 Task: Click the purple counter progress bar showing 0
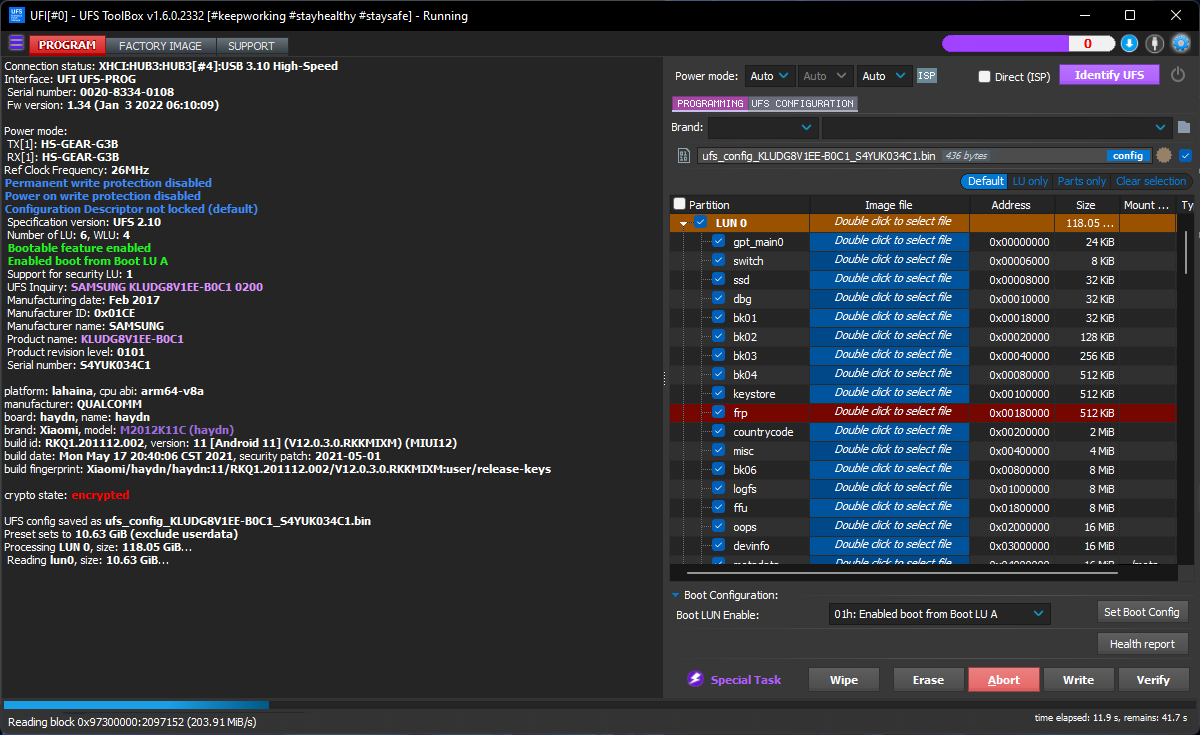coord(1028,44)
